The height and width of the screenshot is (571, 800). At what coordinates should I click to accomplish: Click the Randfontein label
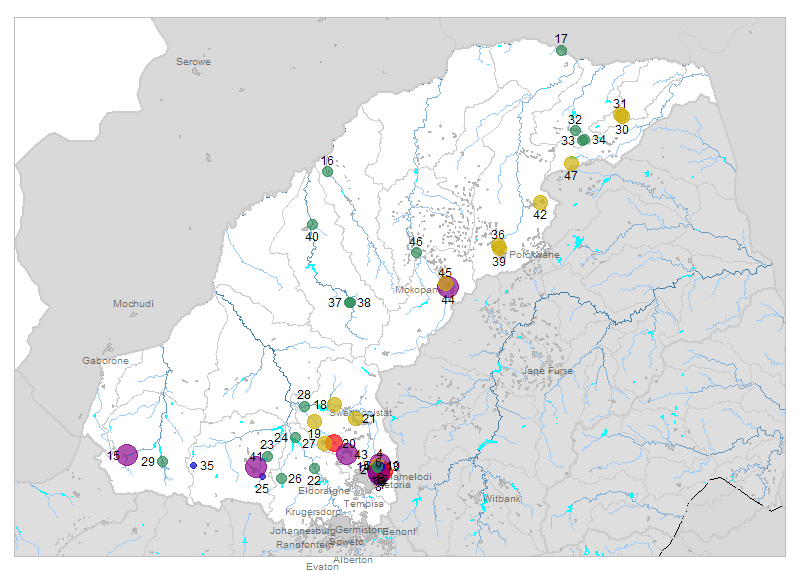[304, 545]
